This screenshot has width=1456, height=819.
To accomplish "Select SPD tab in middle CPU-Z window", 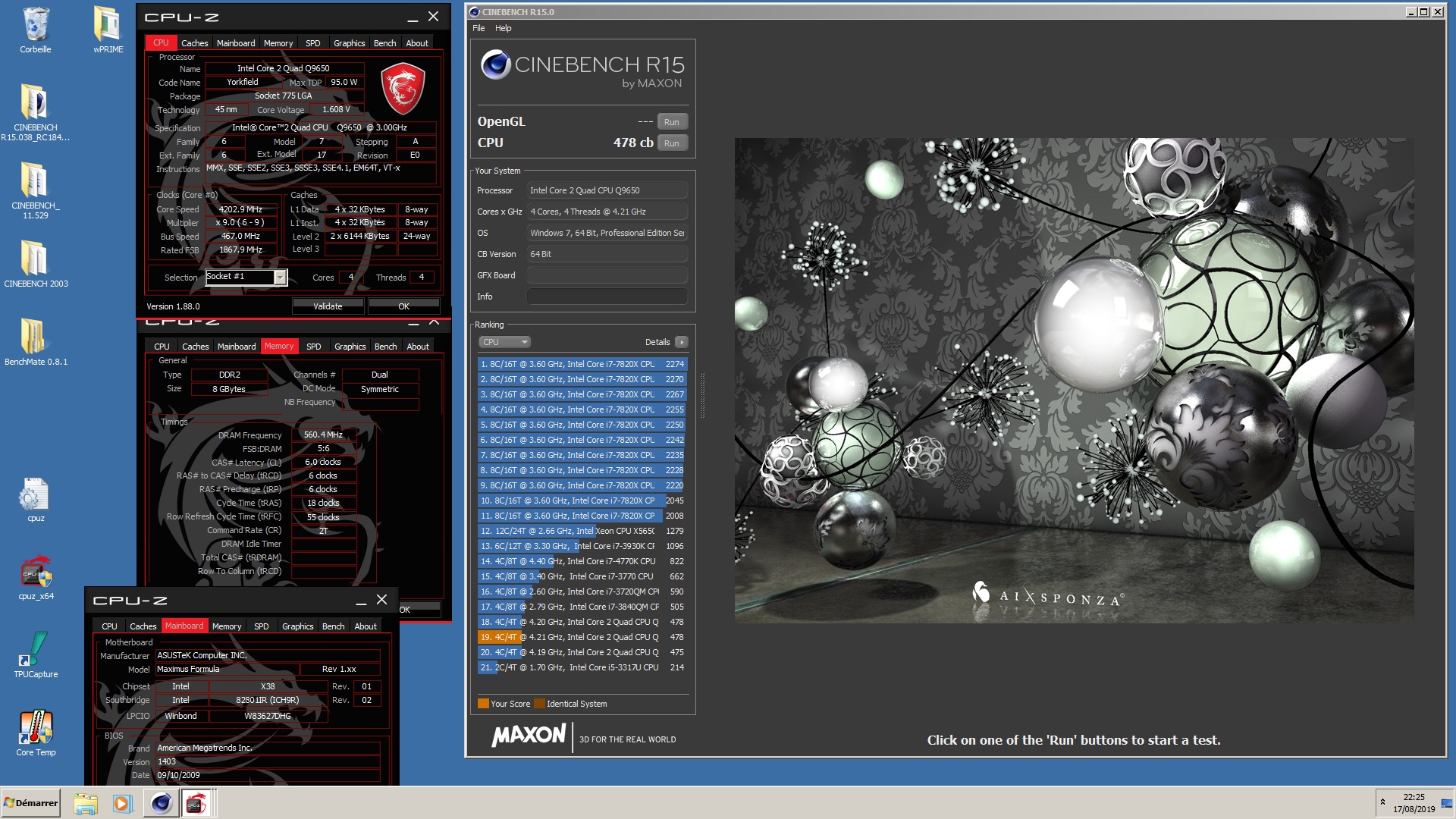I will (x=314, y=347).
